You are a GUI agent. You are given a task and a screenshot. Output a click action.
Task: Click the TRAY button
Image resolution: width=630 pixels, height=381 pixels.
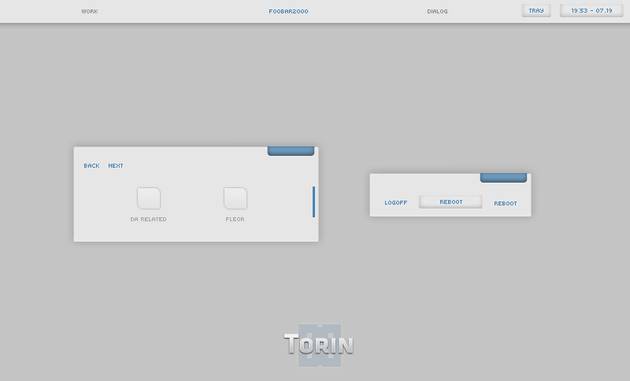(x=536, y=11)
